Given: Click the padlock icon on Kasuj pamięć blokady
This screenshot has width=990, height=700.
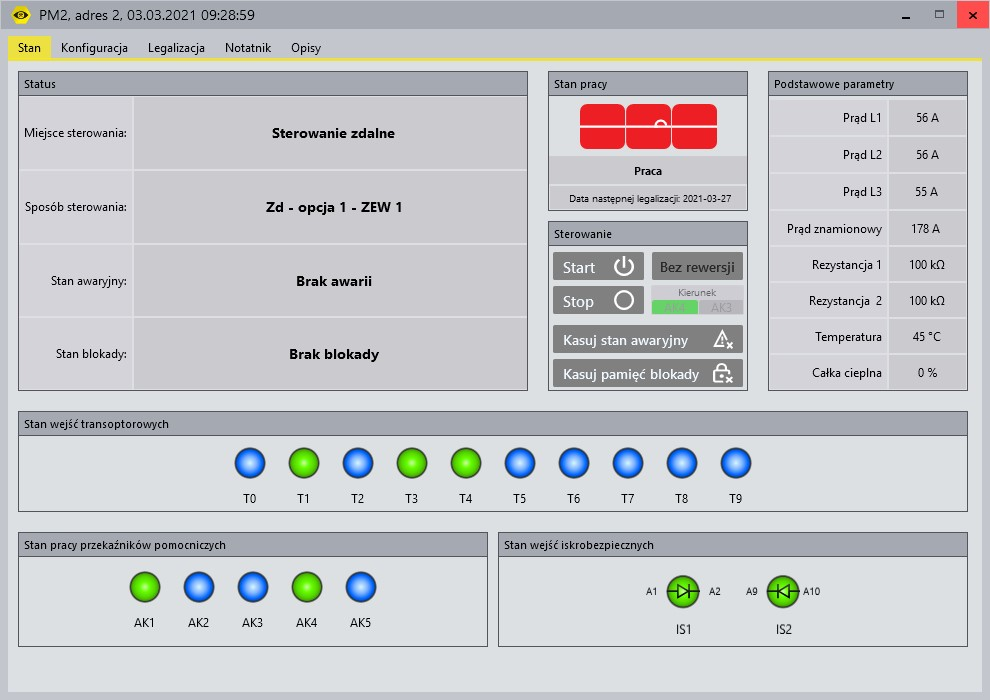Looking at the screenshot, I should (722, 374).
